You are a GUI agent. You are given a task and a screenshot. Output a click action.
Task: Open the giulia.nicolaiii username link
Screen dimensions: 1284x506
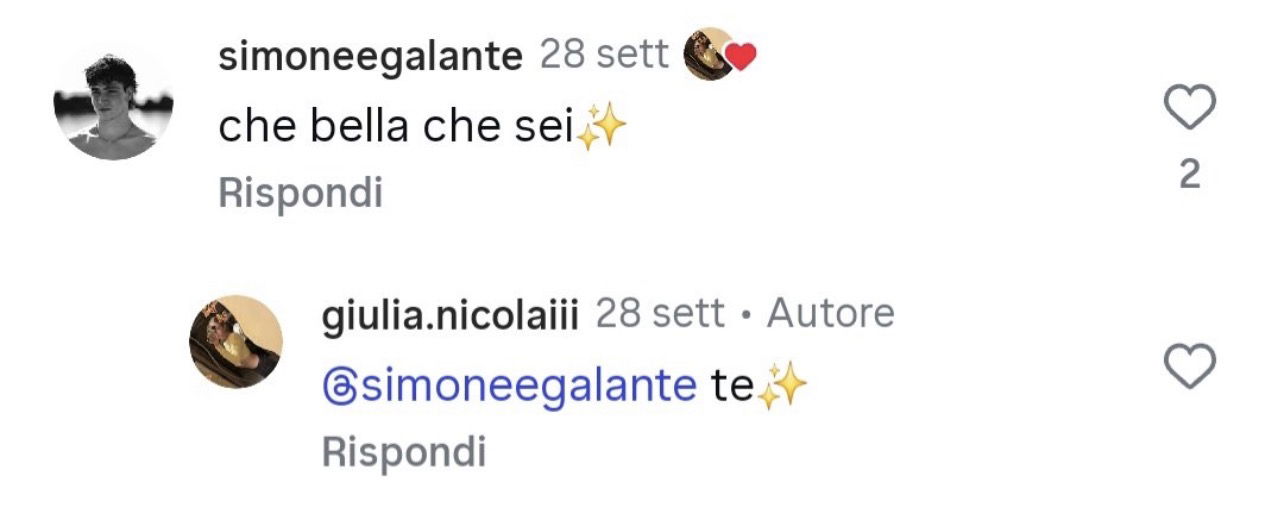(x=451, y=315)
